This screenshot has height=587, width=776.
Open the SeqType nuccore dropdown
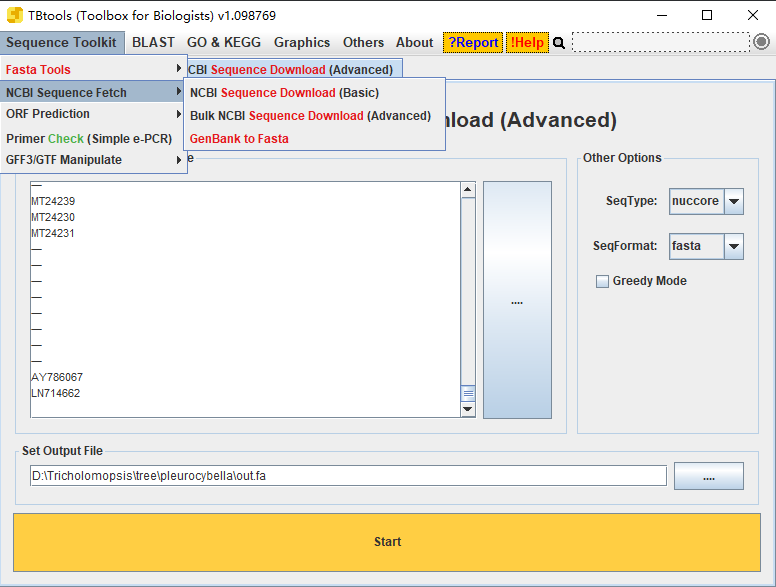pyautogui.click(x=706, y=201)
